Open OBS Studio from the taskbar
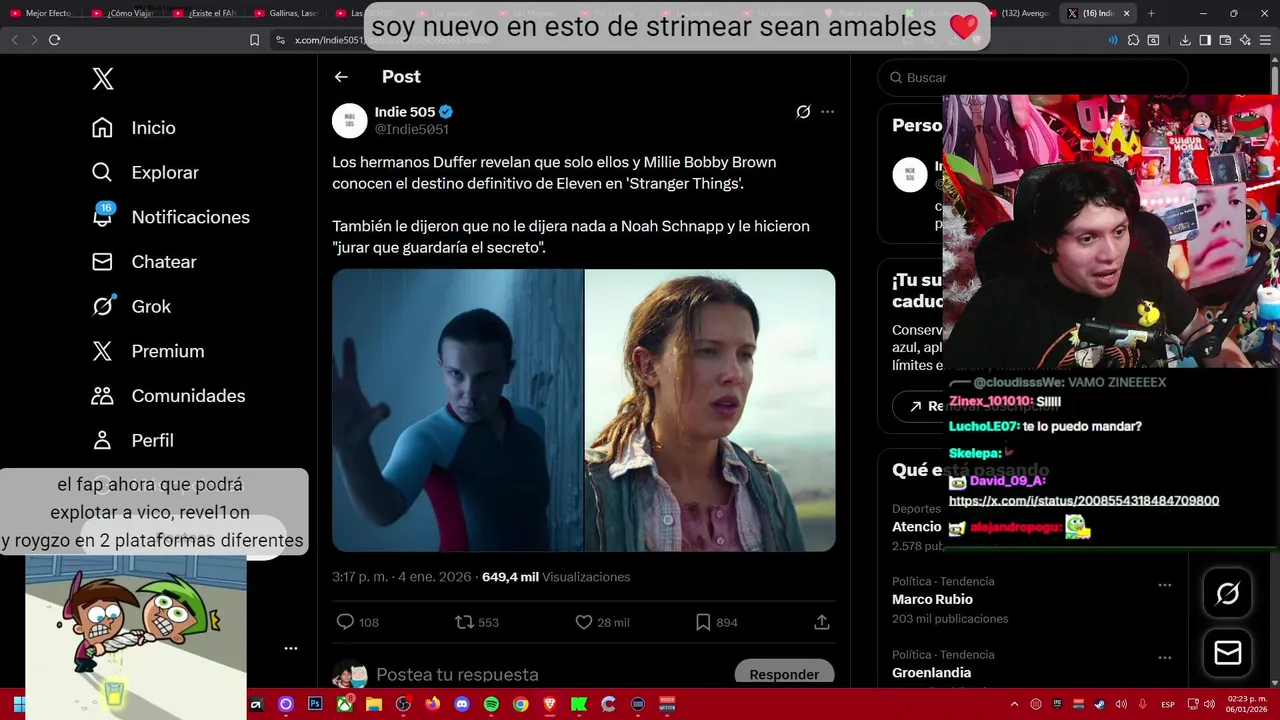1280x720 pixels. click(x=403, y=704)
